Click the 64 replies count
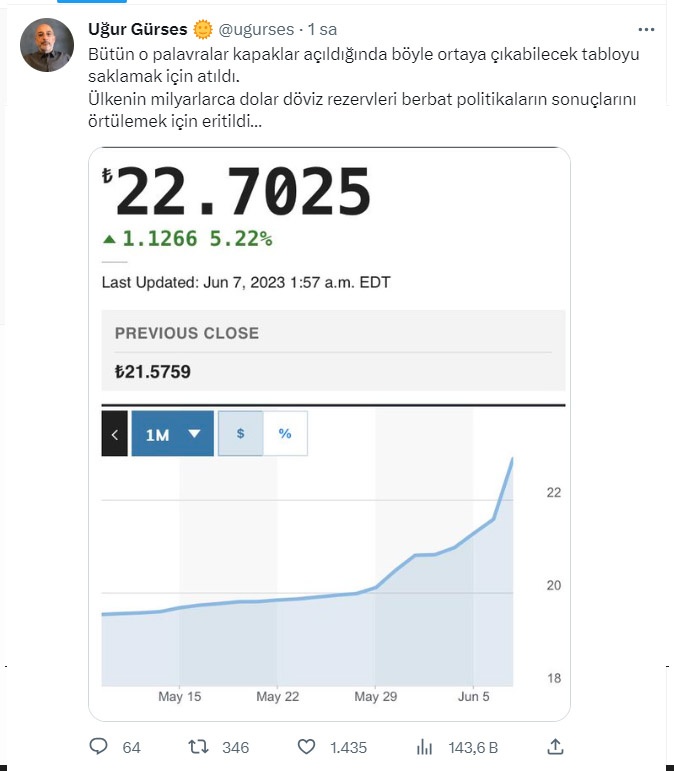Image resolution: width=674 pixels, height=771 pixels. point(131,747)
